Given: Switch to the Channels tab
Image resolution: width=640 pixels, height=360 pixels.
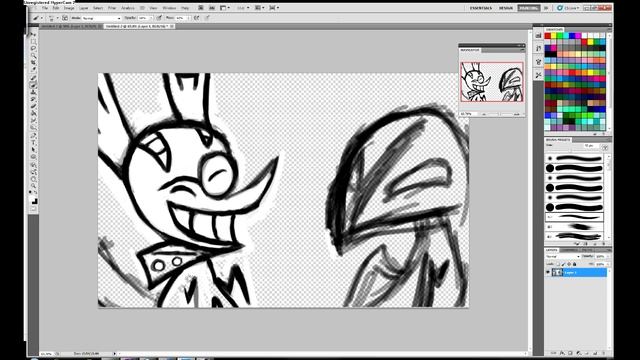Looking at the screenshot, I should 570,250.
